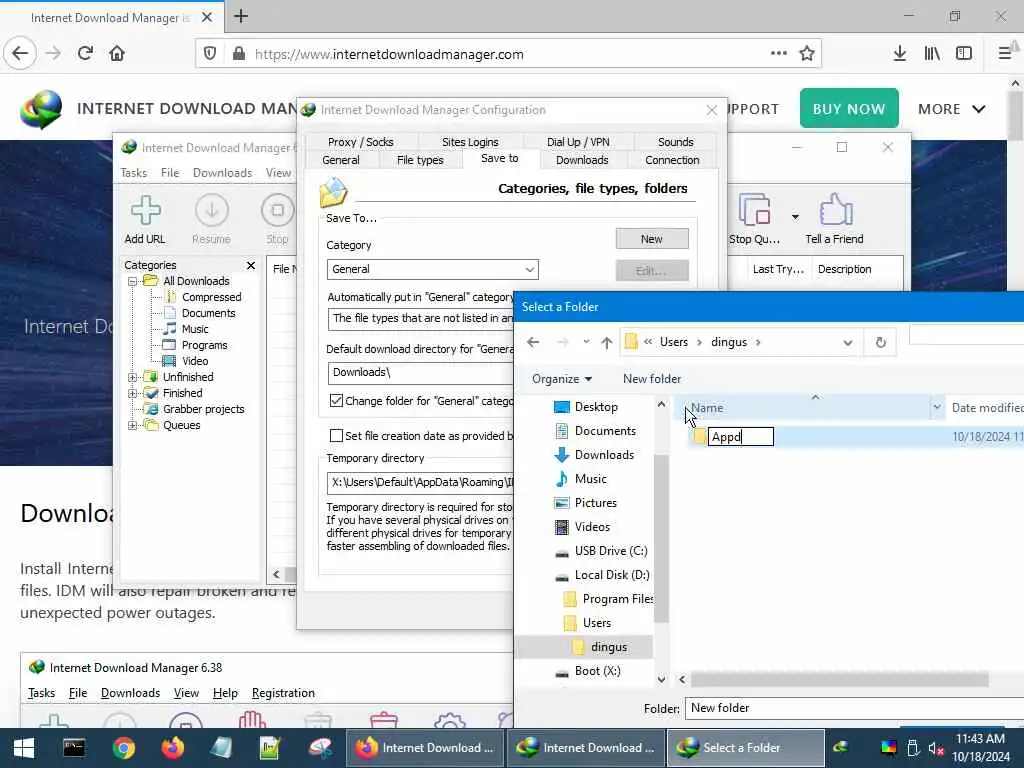Open Windows Start menu
This screenshot has width=1024, height=768.
(24, 748)
